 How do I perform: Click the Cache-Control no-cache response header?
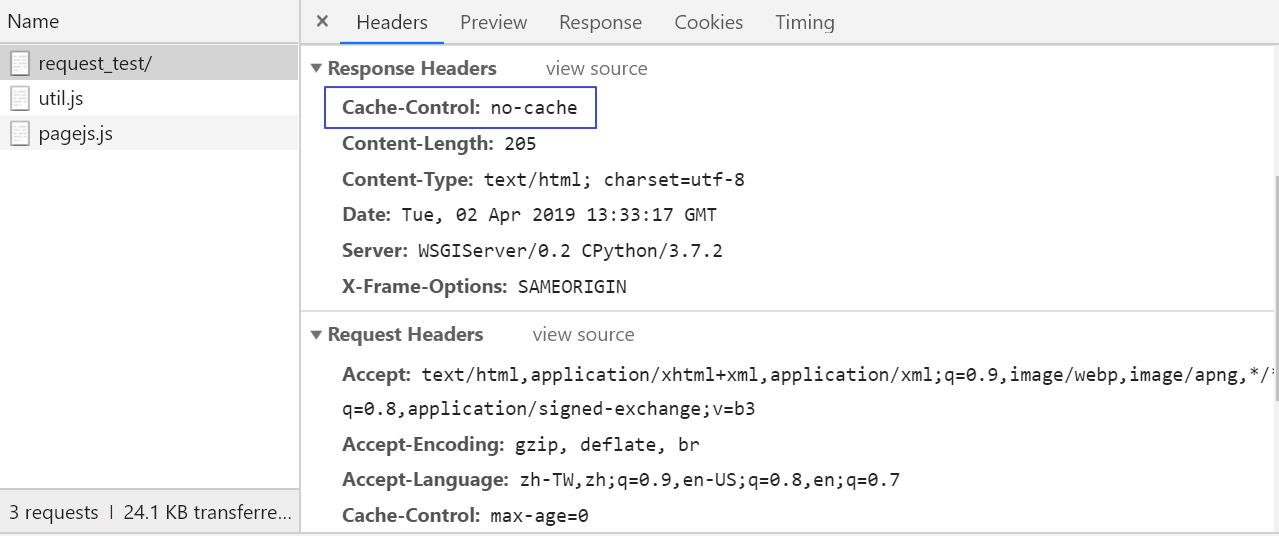460,108
